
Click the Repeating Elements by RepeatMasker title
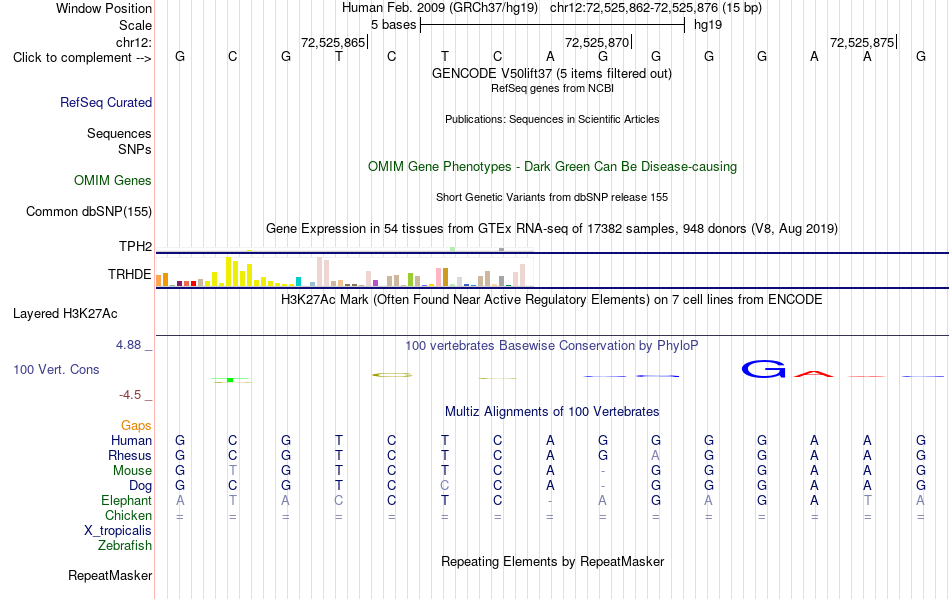click(553, 561)
